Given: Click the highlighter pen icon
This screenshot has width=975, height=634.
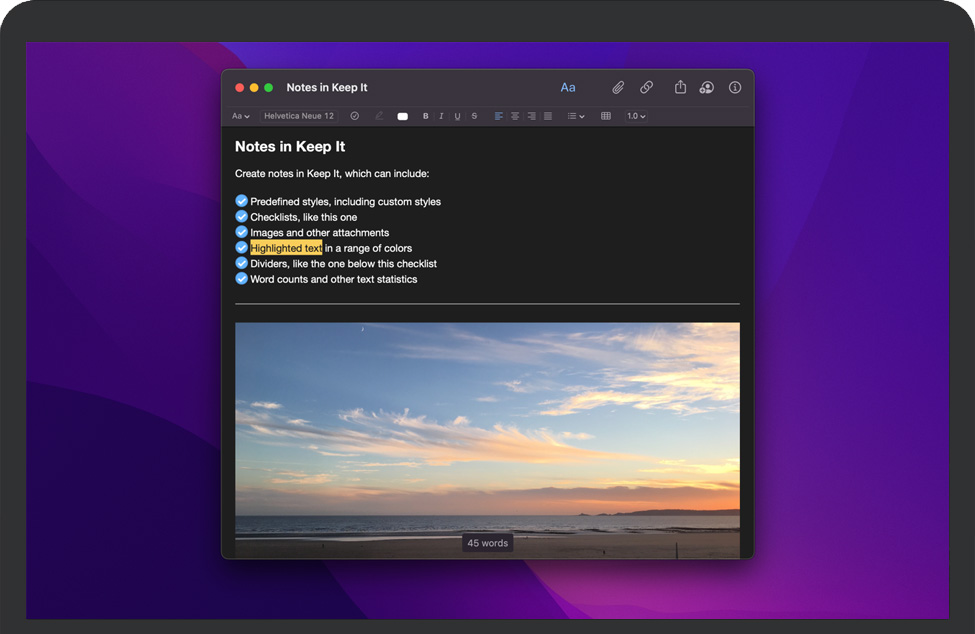Looking at the screenshot, I should click(379, 116).
